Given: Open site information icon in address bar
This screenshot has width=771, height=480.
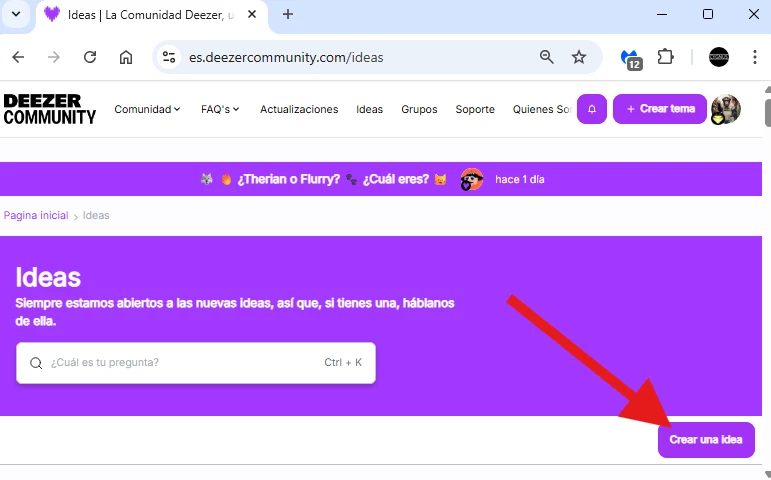Looking at the screenshot, I should coord(169,57).
